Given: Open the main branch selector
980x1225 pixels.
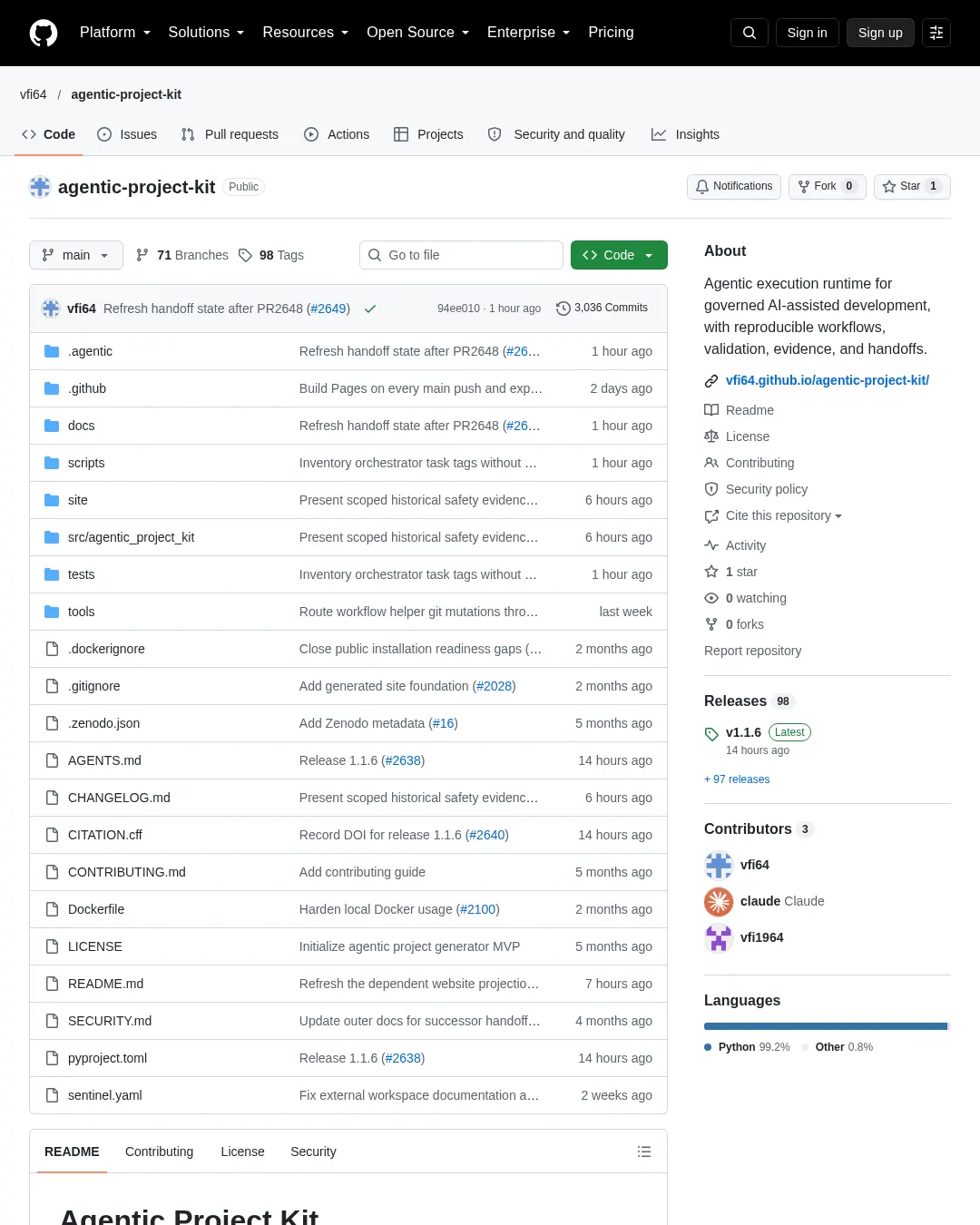Looking at the screenshot, I should coord(75,255).
